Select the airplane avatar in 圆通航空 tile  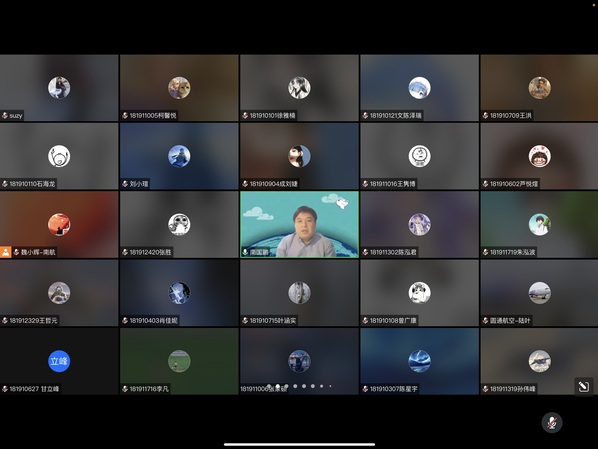pos(539,293)
